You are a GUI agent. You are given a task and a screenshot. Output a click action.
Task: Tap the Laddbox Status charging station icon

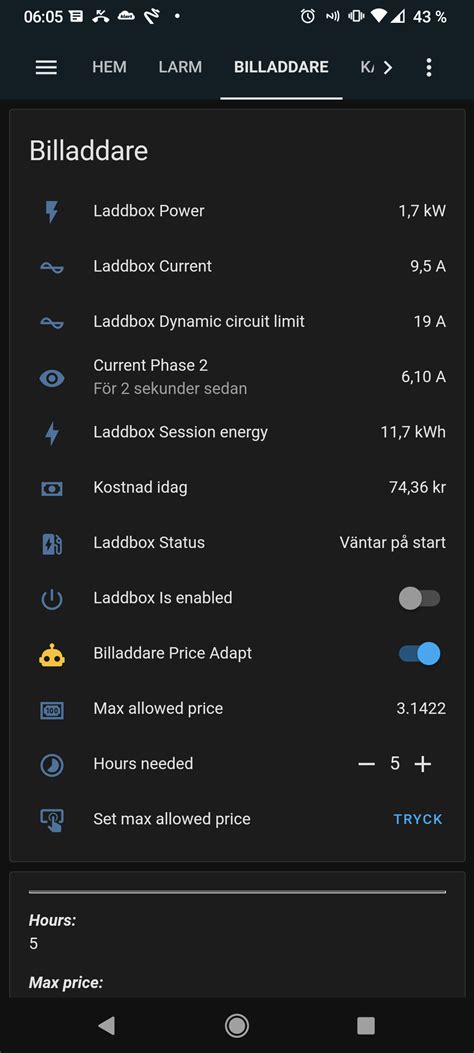tap(52, 543)
